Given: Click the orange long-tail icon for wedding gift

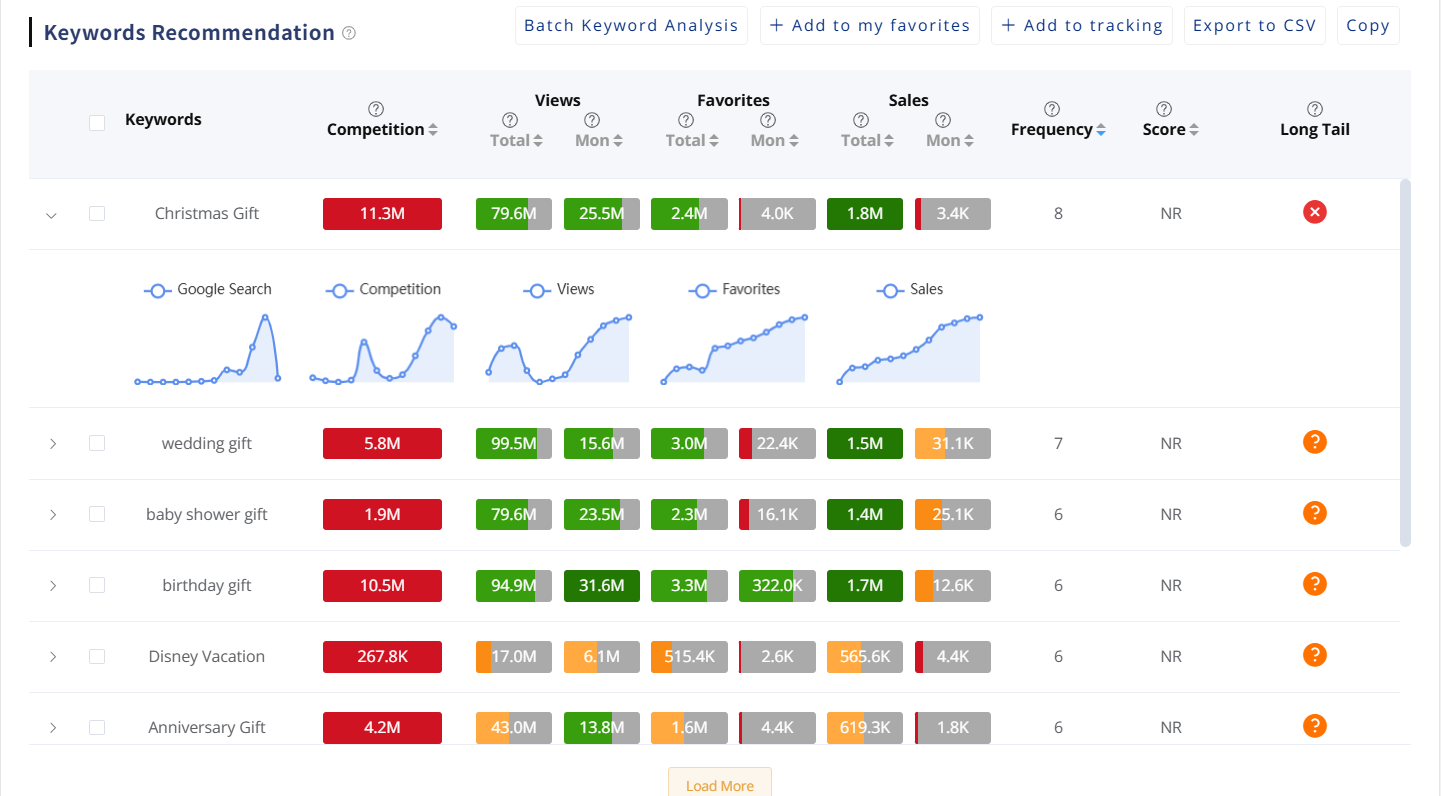Looking at the screenshot, I should coord(1314,441).
